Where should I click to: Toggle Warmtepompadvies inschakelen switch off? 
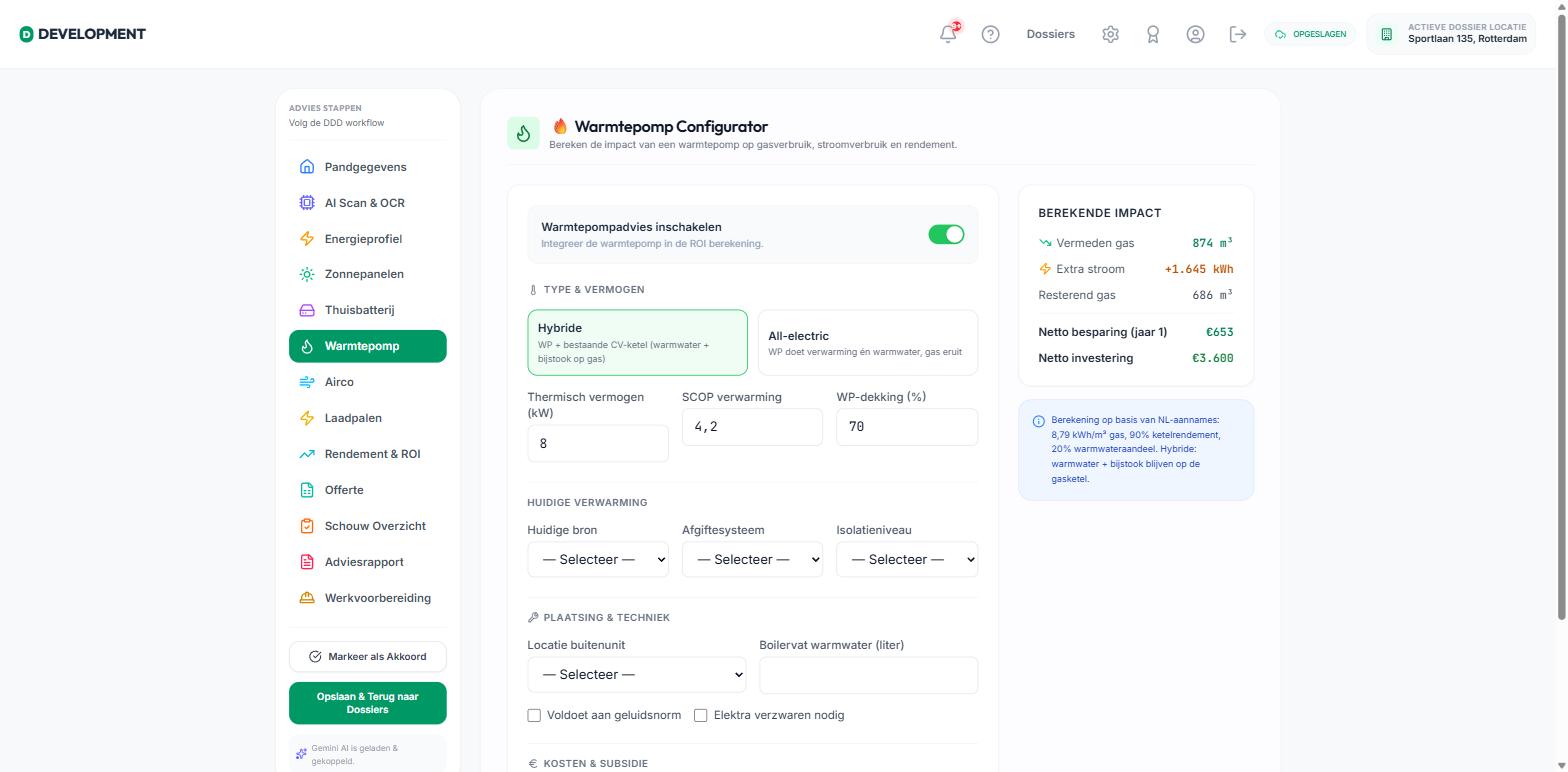(946, 234)
